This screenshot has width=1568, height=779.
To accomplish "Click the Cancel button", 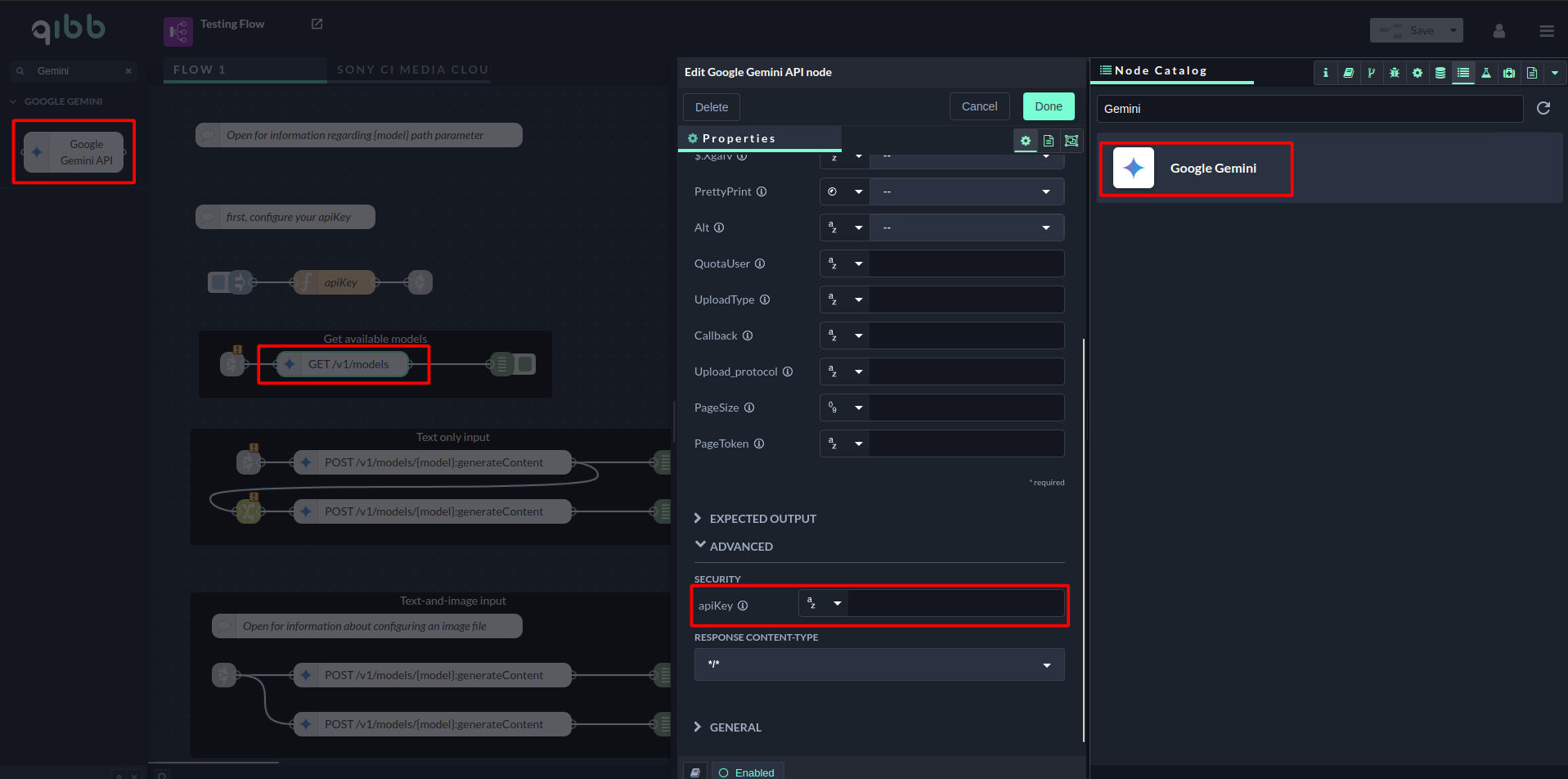I will tap(979, 106).
